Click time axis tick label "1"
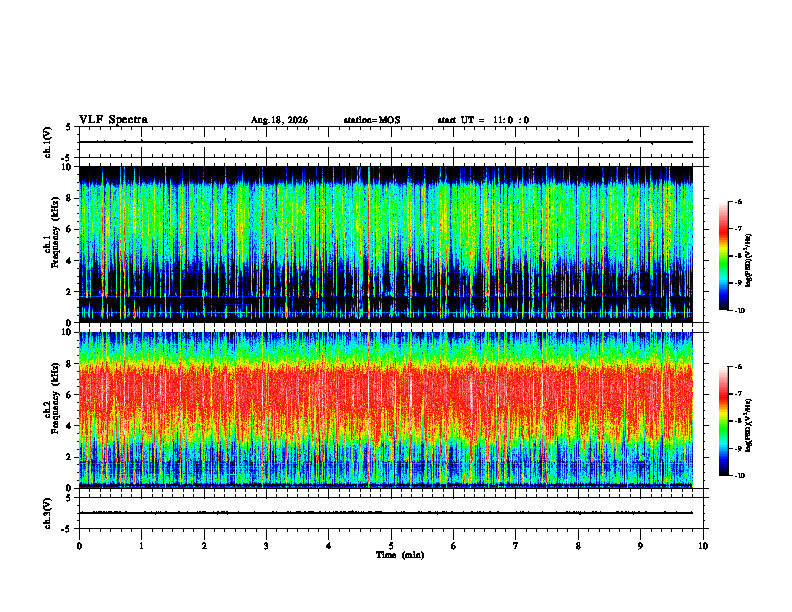 pyautogui.click(x=142, y=546)
